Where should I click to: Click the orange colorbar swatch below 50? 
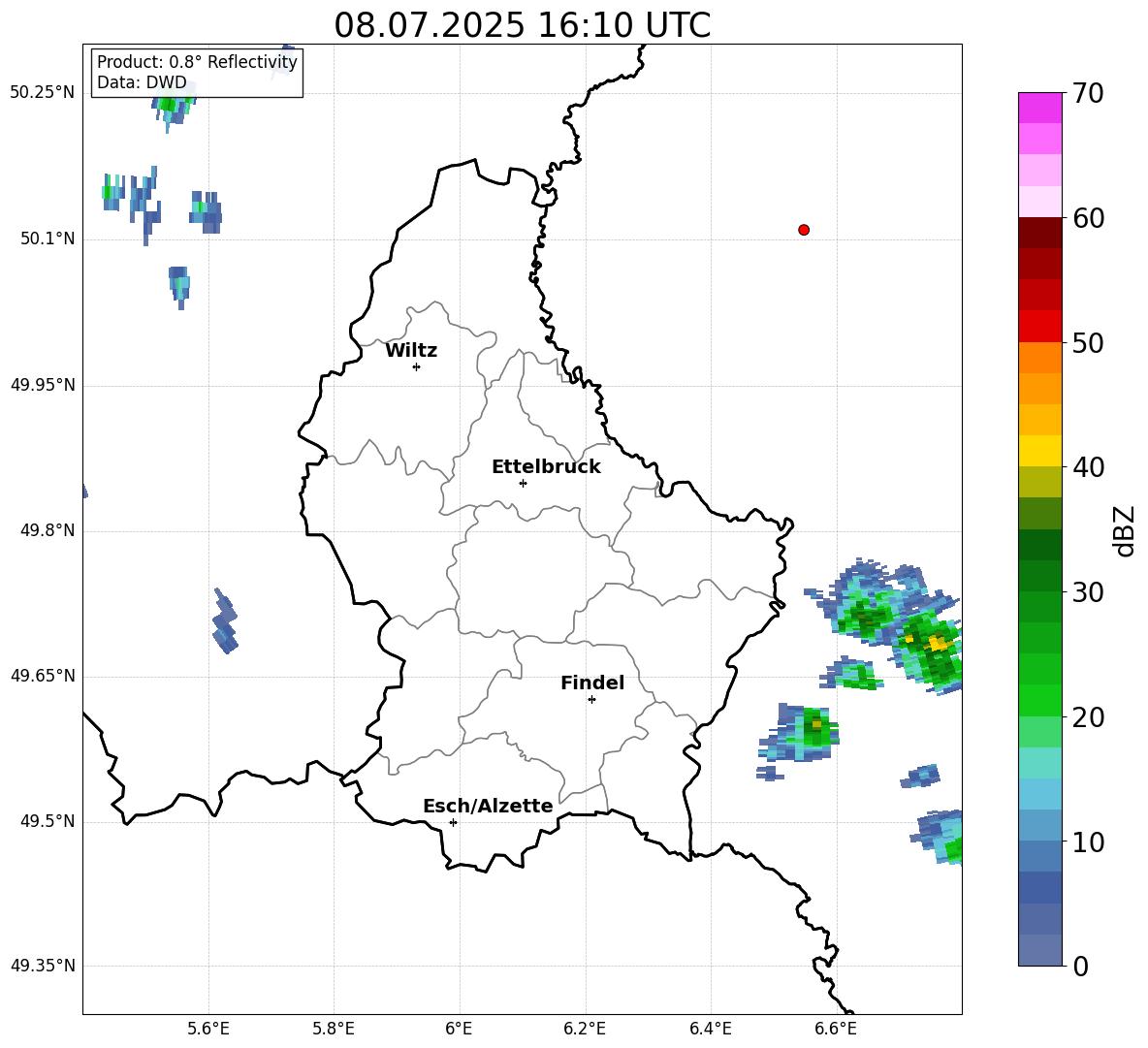coord(1039,358)
